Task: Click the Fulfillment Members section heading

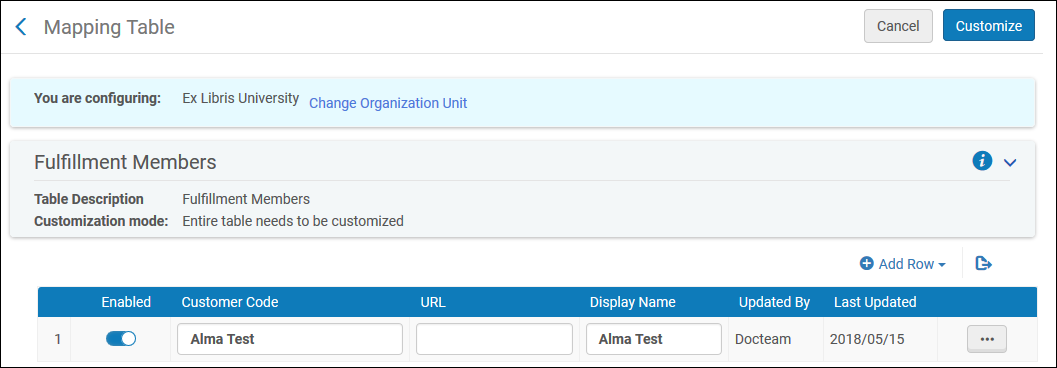Action: pyautogui.click(x=125, y=162)
